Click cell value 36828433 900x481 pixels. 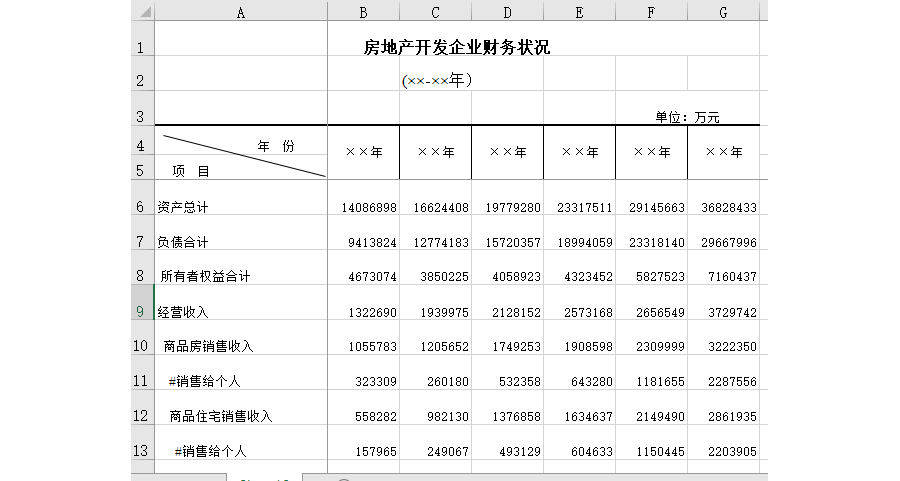click(729, 208)
